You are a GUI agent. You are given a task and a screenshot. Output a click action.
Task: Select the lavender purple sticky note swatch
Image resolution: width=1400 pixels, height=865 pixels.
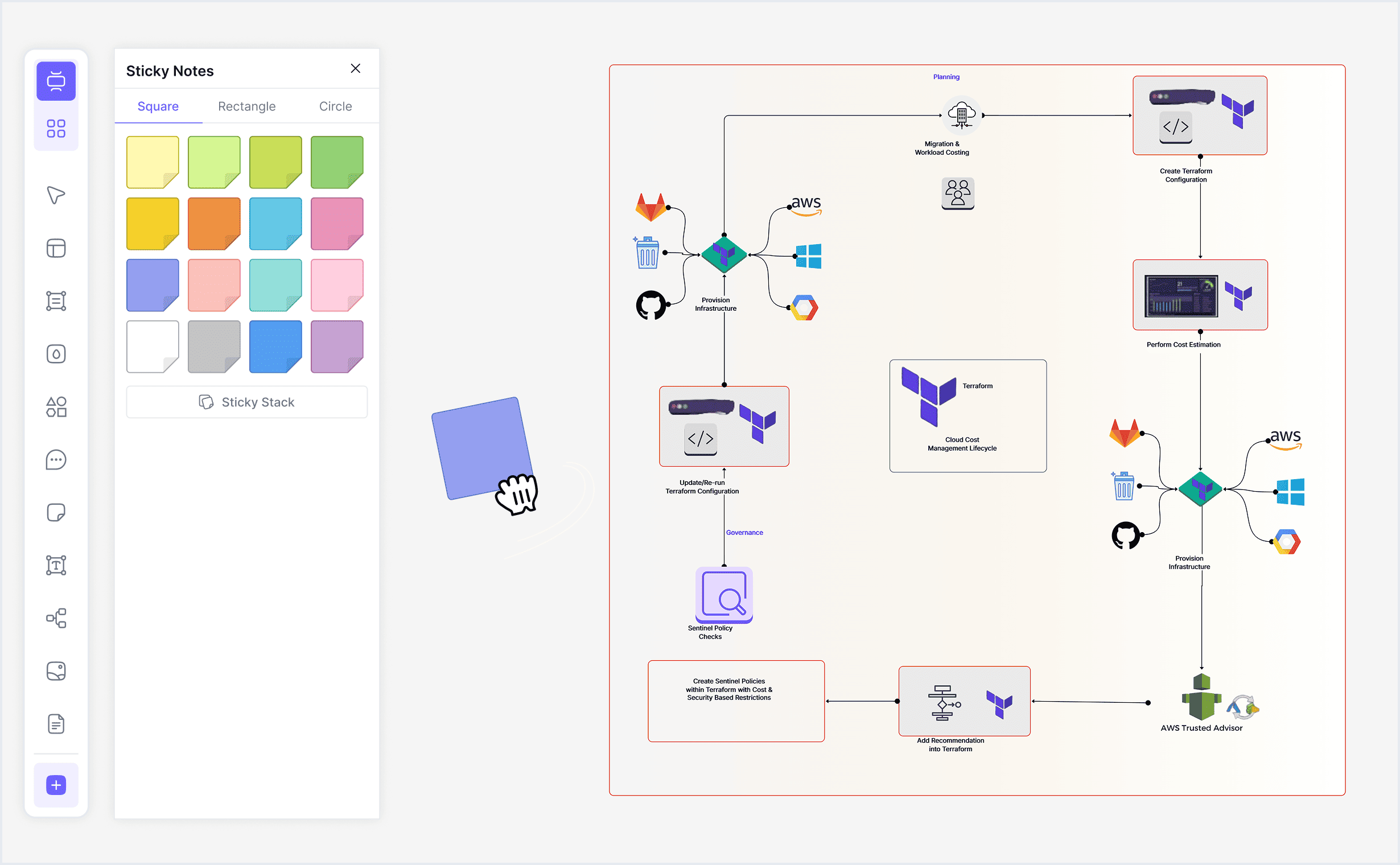click(337, 347)
